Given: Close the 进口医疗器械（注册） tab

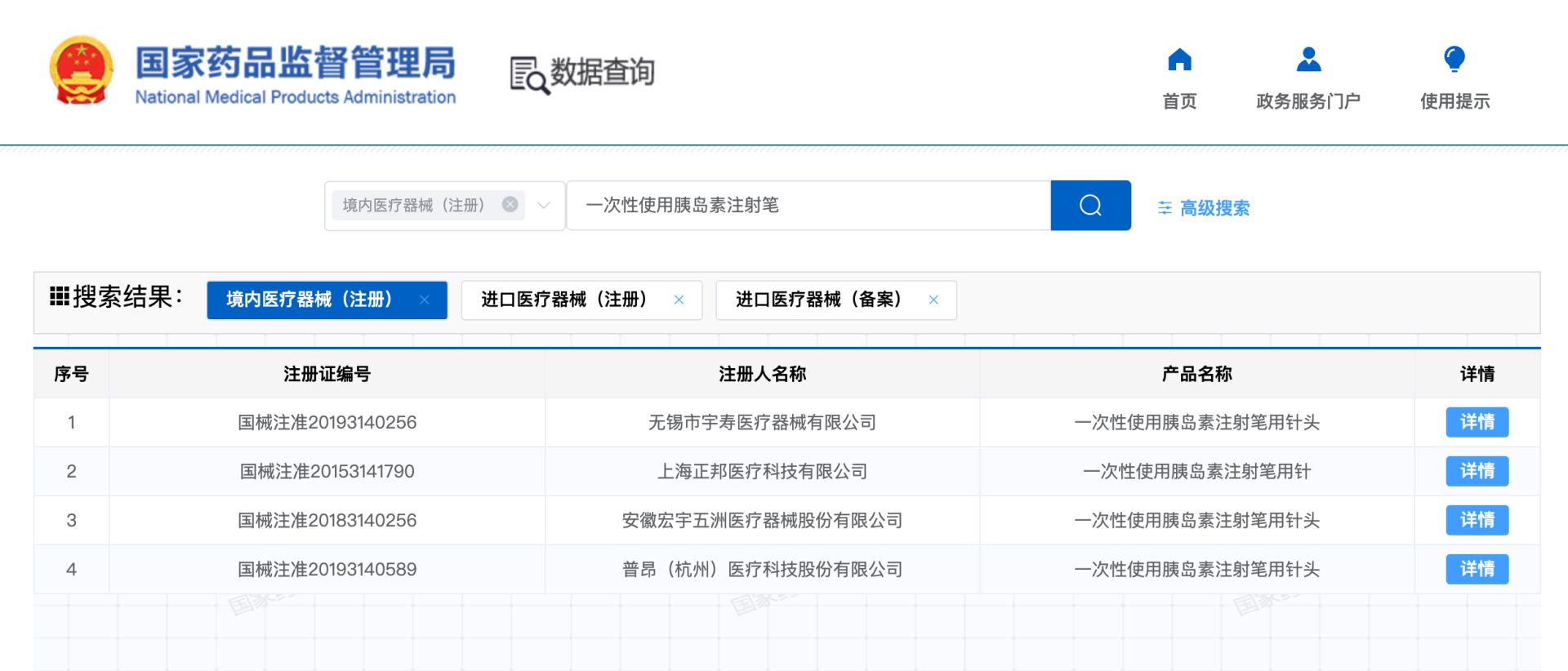Looking at the screenshot, I should [x=679, y=300].
